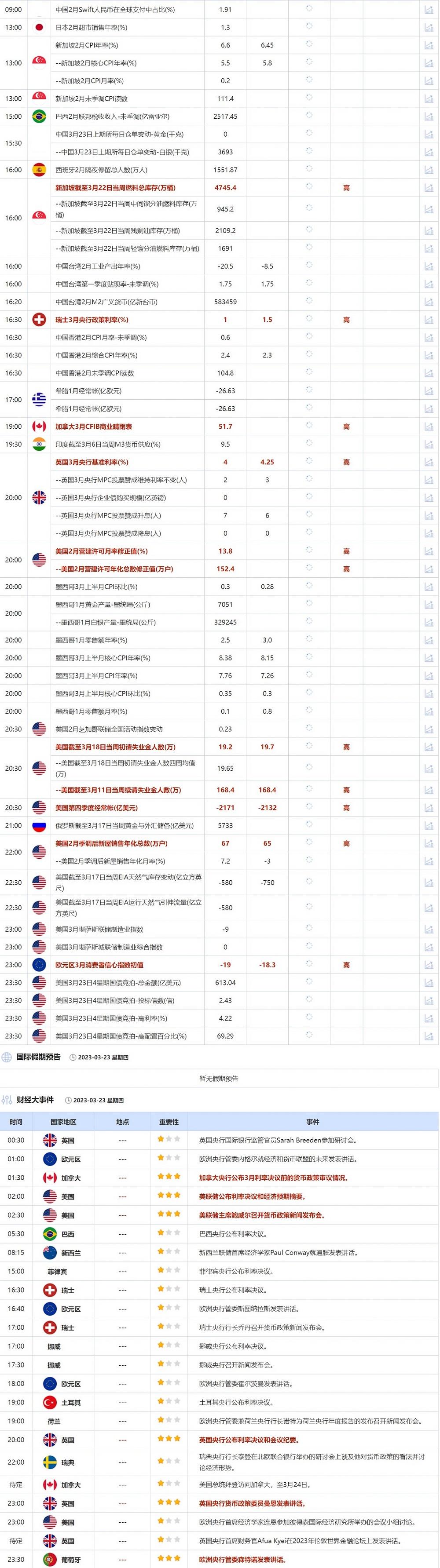The image size is (440, 1568).
Task: Open chart icon for 日本2月超市销售年率 row
Action: point(429,27)
